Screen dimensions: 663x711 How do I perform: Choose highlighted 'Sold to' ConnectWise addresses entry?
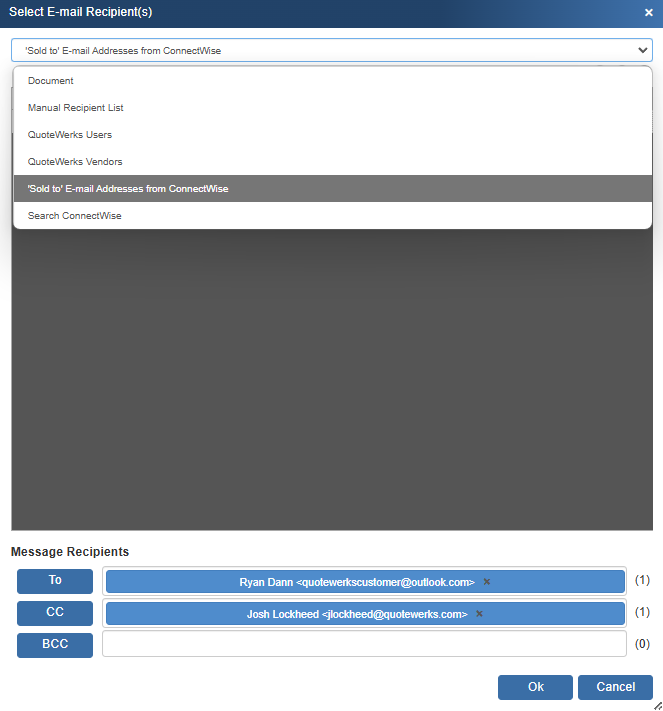332,189
